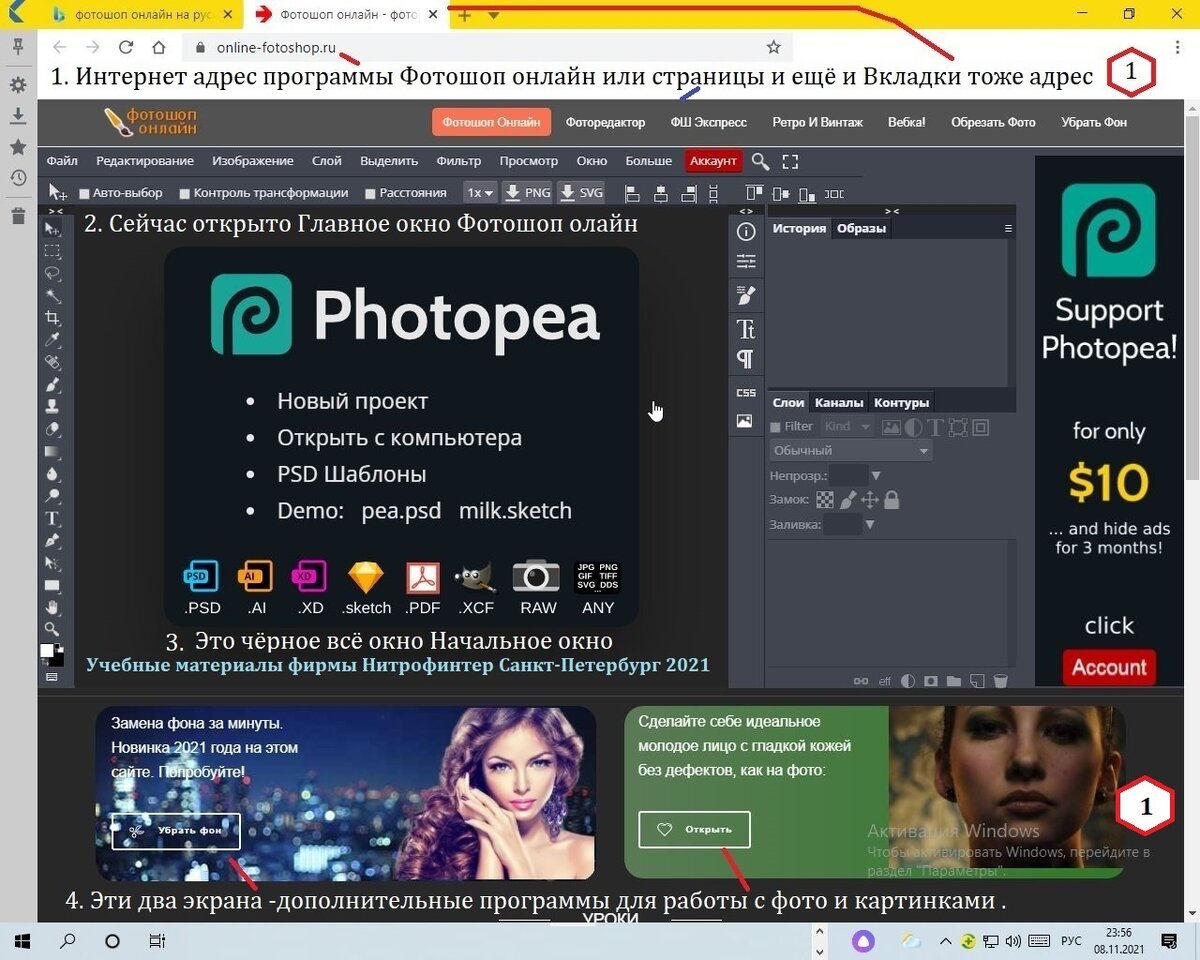Open the Kind filter dropdown
The image size is (1200, 960).
[x=847, y=427]
